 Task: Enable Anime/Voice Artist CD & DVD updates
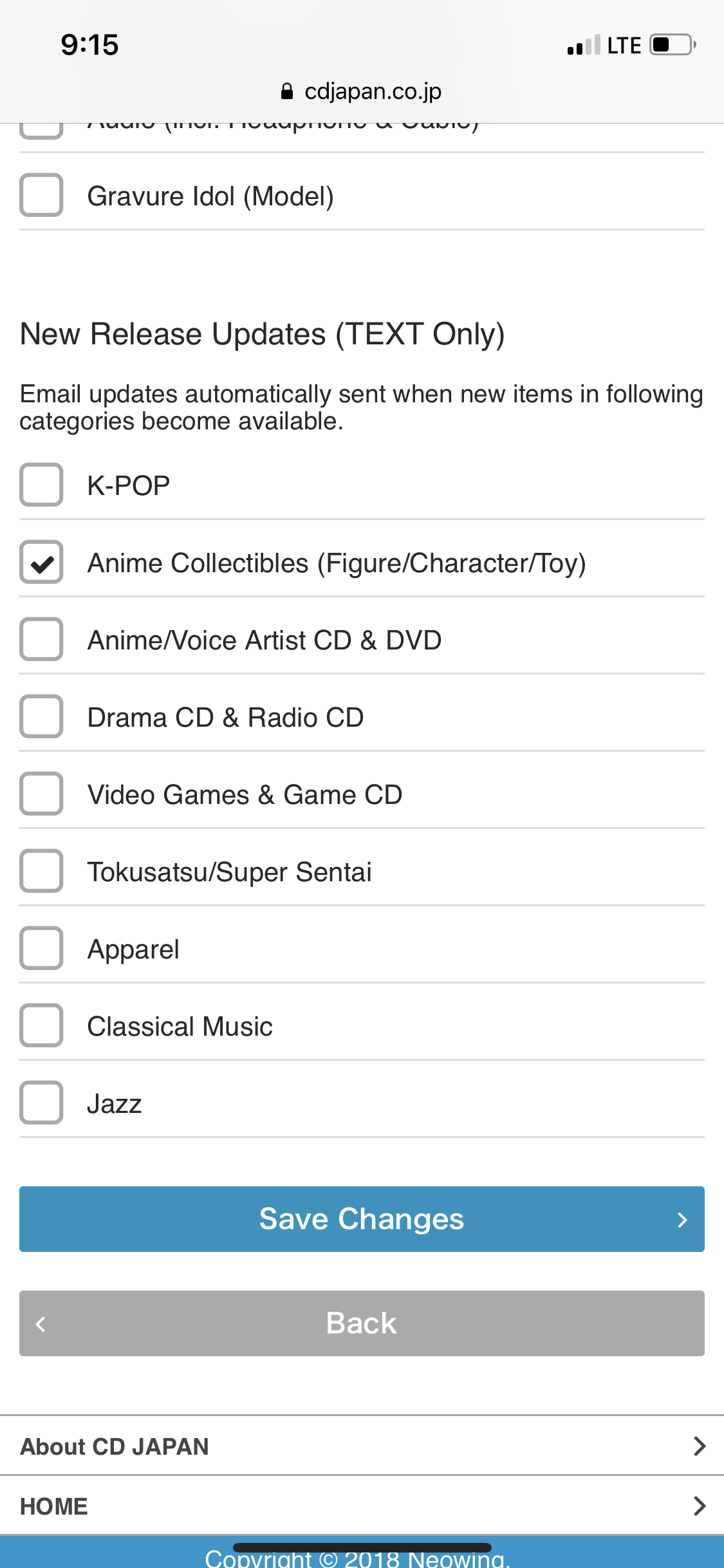tap(41, 639)
